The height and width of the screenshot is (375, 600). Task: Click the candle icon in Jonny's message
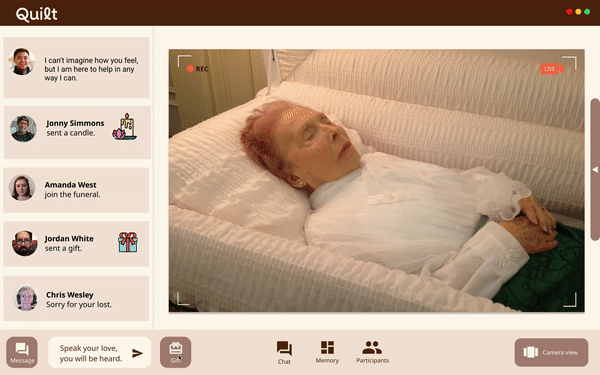[x=125, y=127]
